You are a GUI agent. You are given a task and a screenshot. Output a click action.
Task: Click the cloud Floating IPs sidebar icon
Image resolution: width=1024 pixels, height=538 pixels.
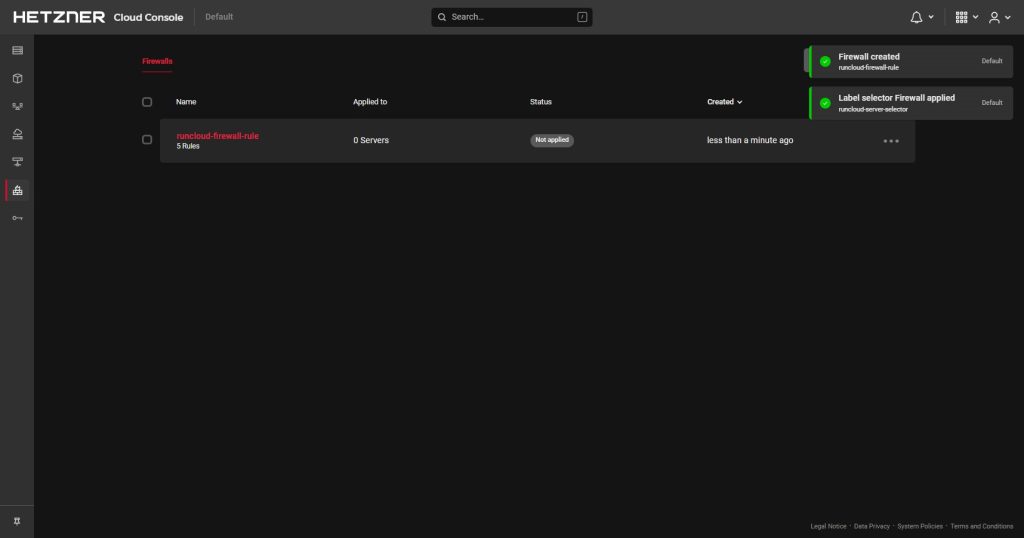pos(17,134)
